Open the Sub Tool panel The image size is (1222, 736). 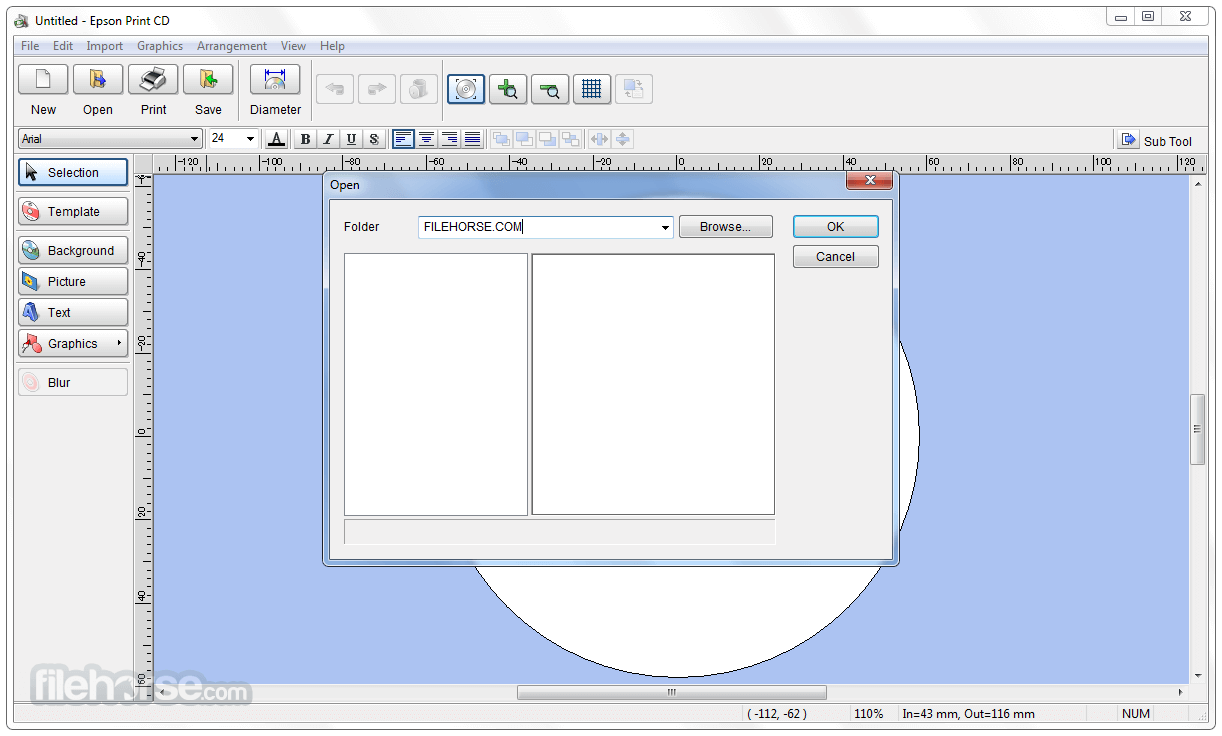[1156, 141]
